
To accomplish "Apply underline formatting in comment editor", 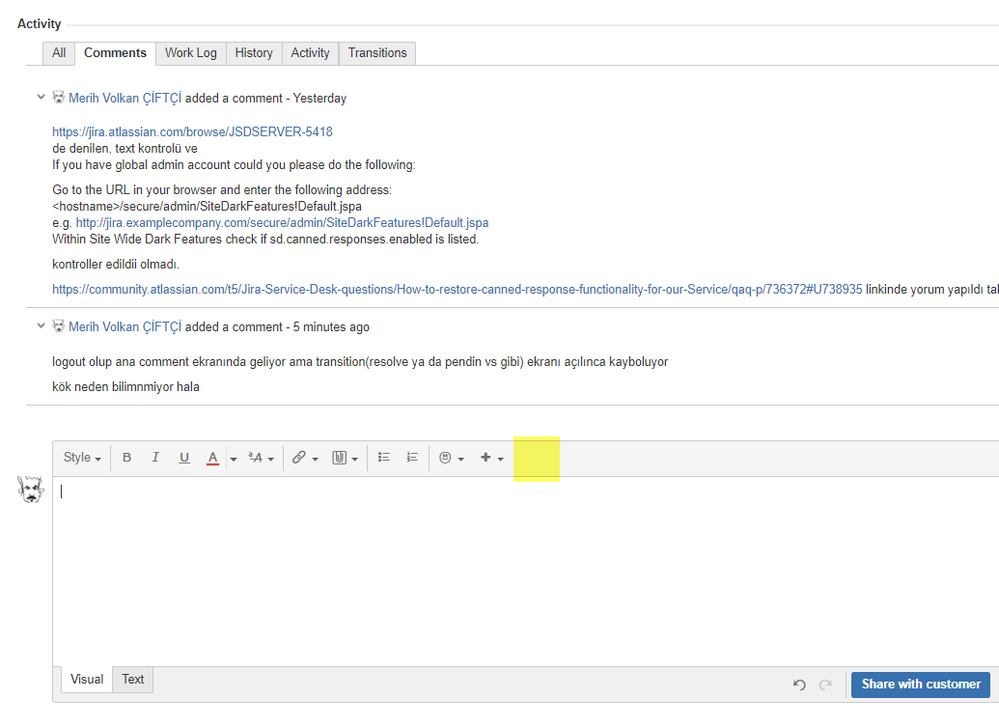I will (184, 457).
